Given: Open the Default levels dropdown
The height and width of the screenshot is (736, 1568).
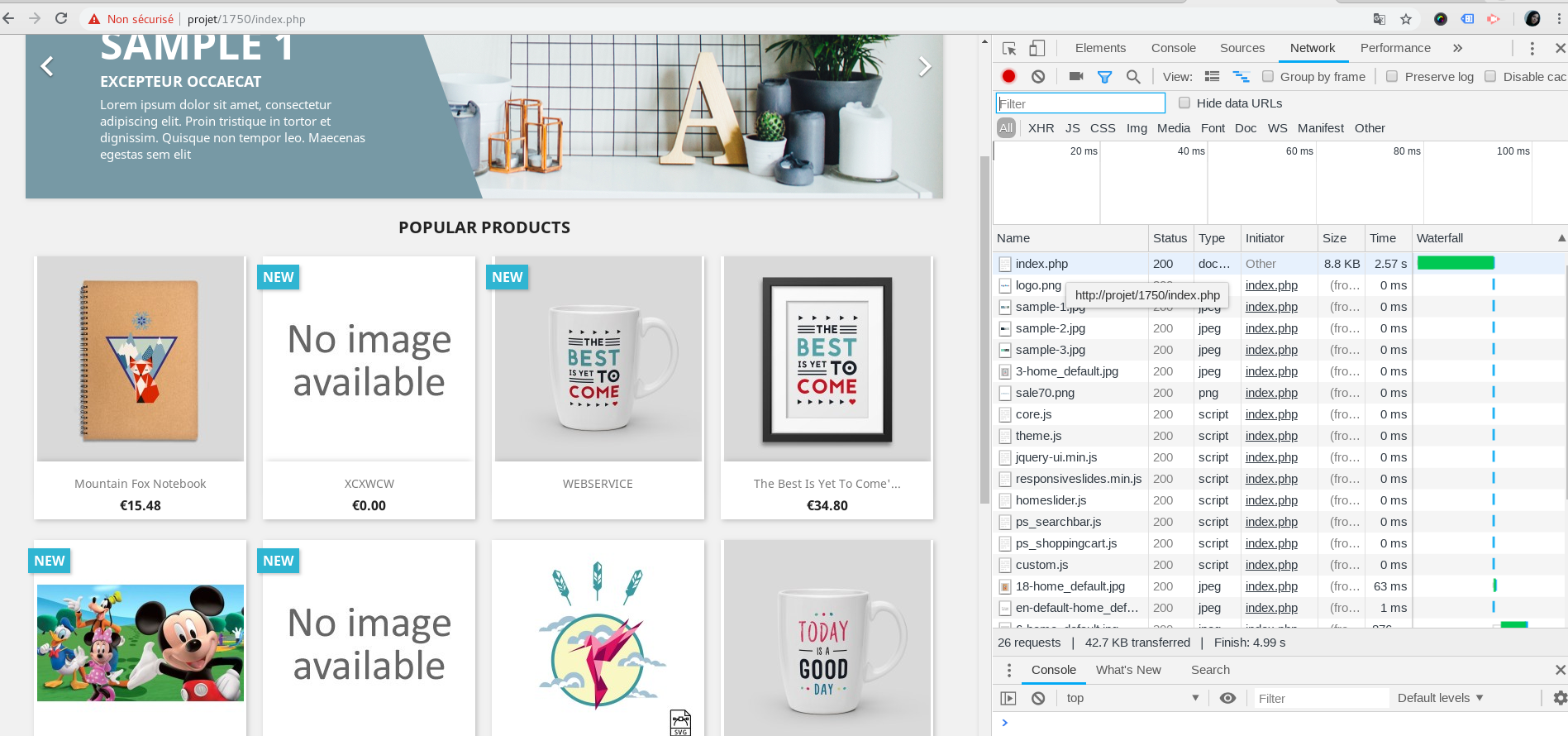Looking at the screenshot, I should (x=1441, y=698).
